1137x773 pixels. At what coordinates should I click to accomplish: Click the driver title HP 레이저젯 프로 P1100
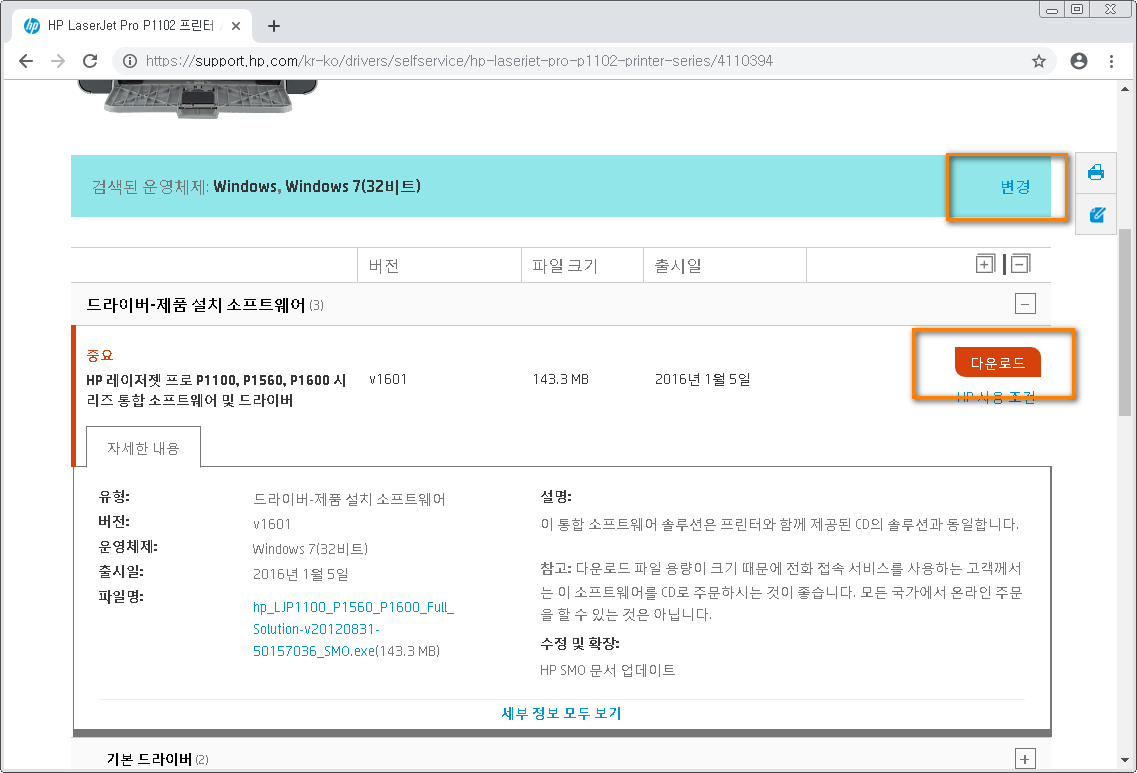coord(216,390)
